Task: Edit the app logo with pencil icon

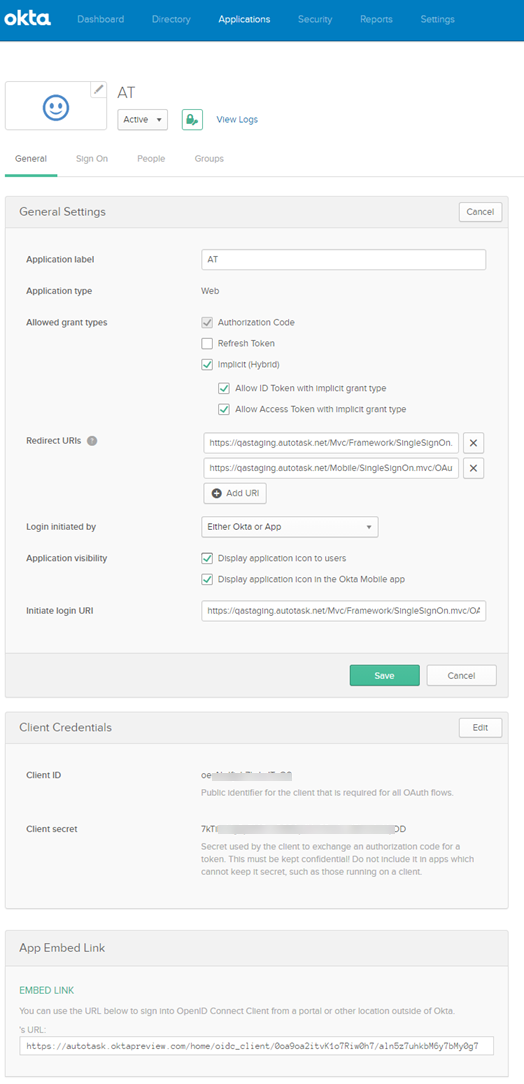Action: click(x=99, y=89)
